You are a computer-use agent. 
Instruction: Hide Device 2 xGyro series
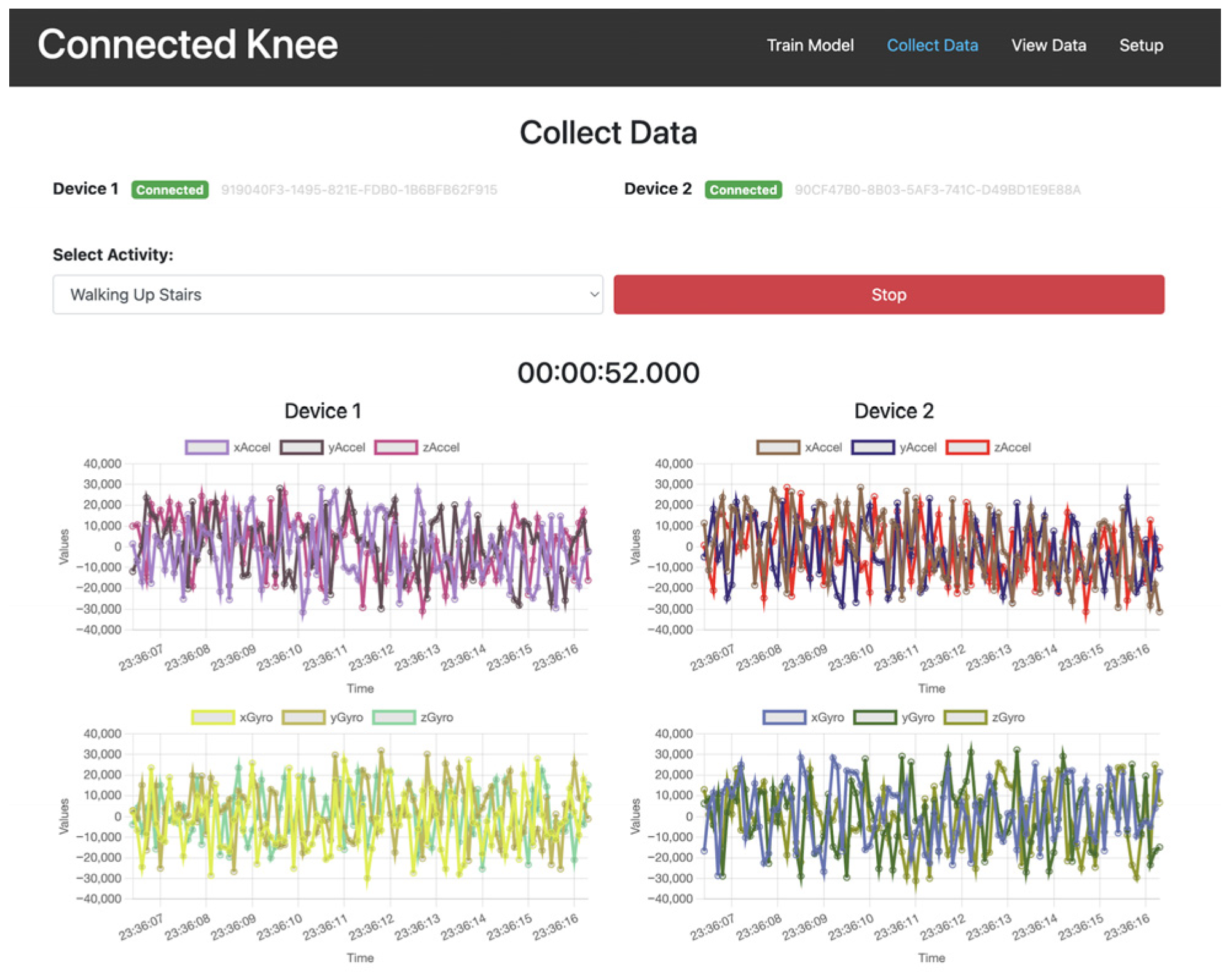(785, 717)
